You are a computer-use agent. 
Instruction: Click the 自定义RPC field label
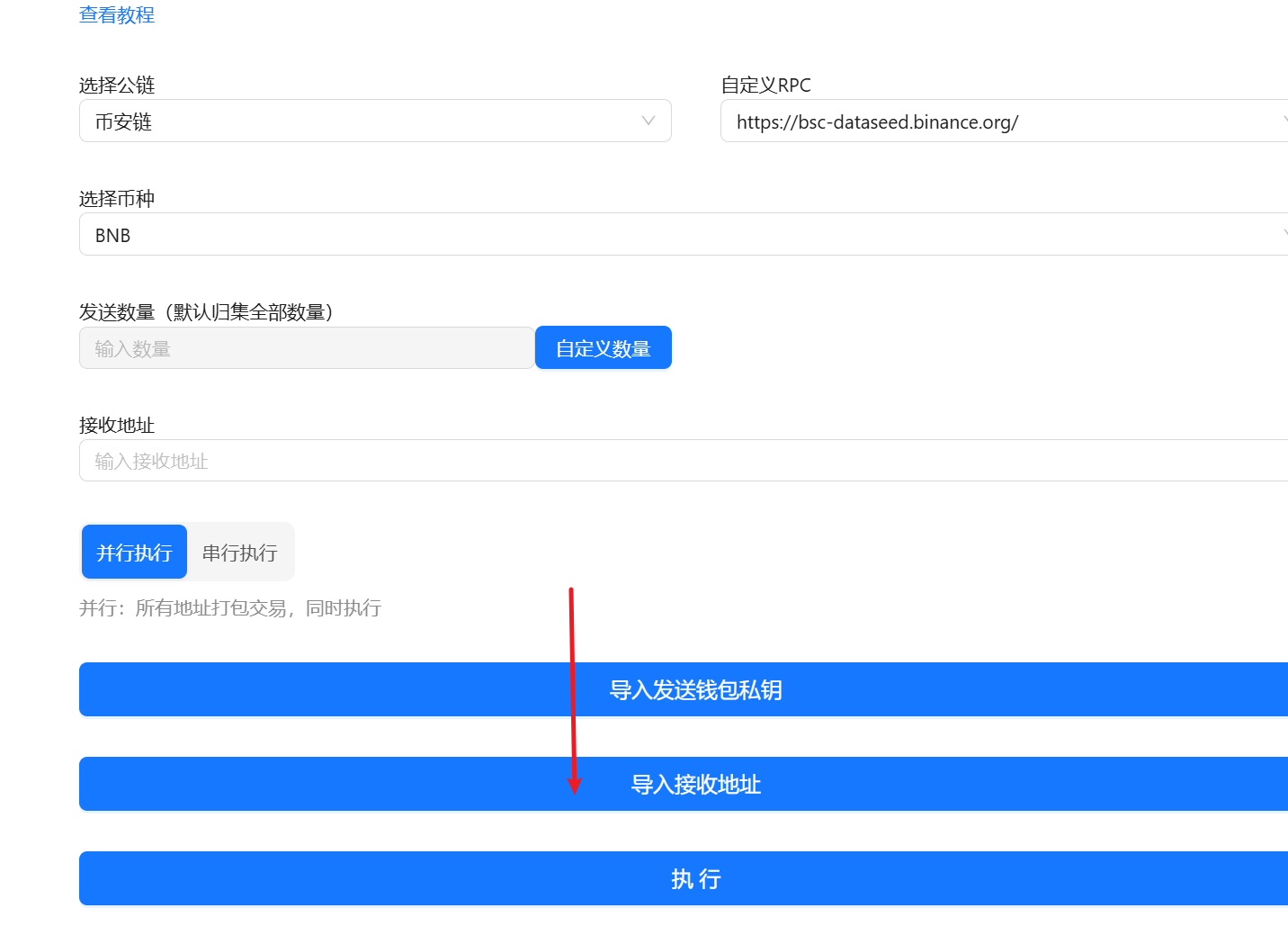[765, 85]
